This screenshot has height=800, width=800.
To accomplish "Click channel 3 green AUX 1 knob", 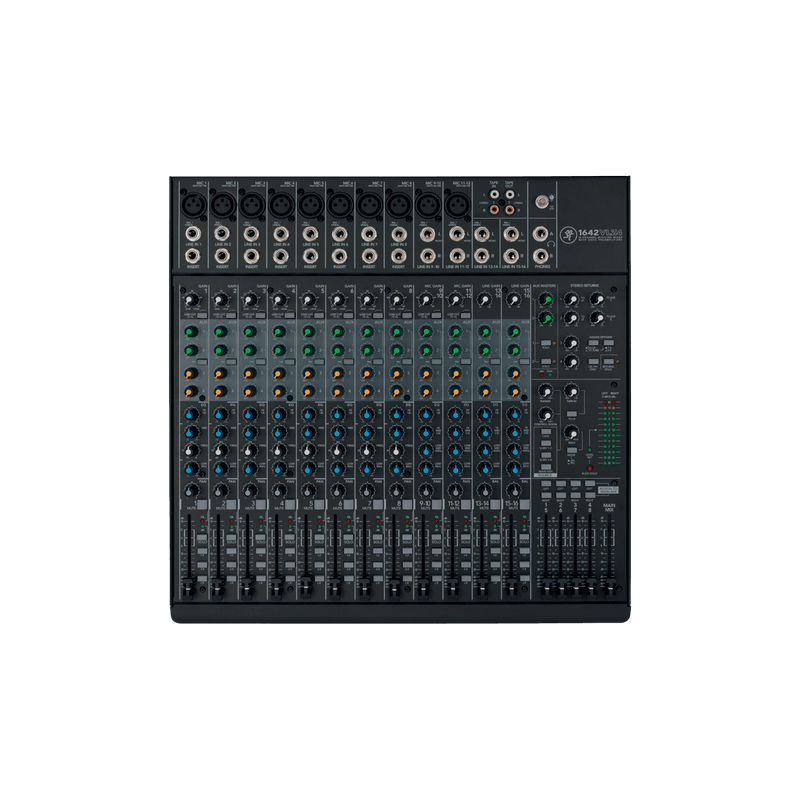I will tap(249, 332).
